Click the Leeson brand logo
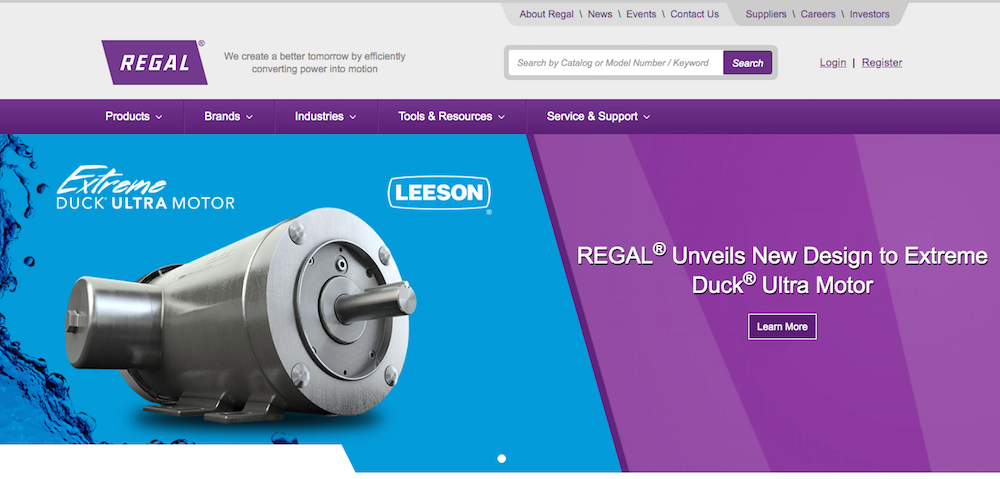Image resolution: width=1000 pixels, height=479 pixels. pyautogui.click(x=439, y=193)
